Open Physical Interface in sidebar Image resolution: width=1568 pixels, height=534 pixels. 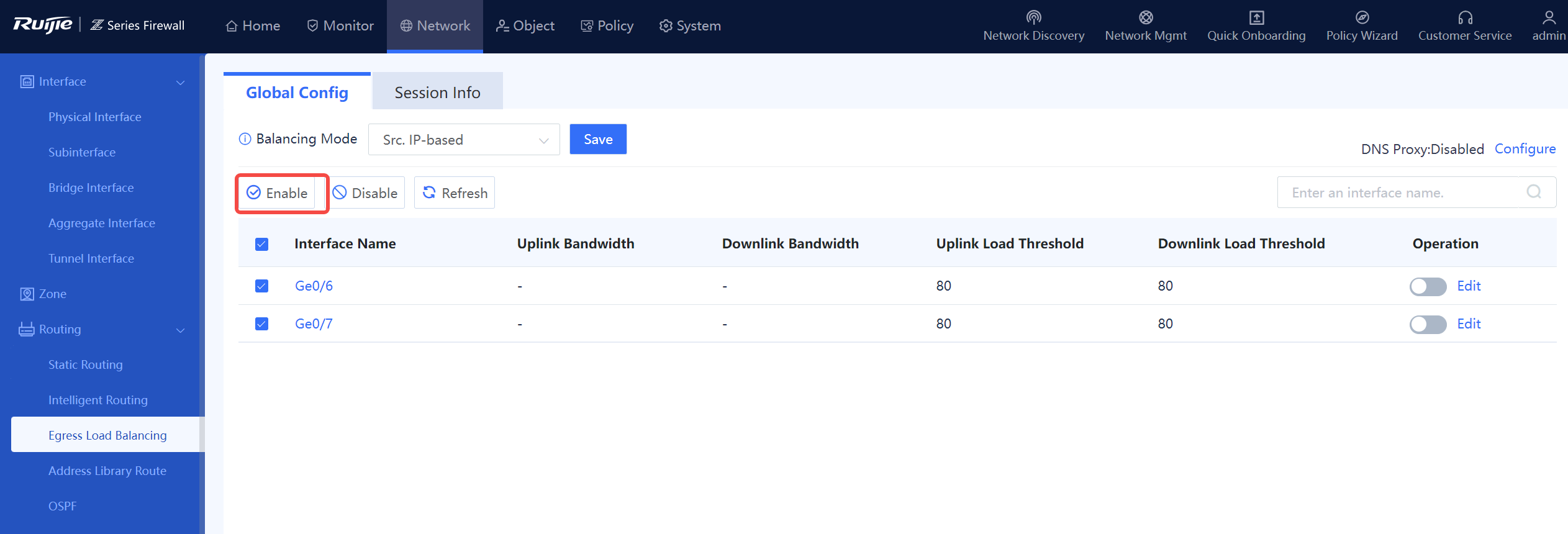coord(95,117)
